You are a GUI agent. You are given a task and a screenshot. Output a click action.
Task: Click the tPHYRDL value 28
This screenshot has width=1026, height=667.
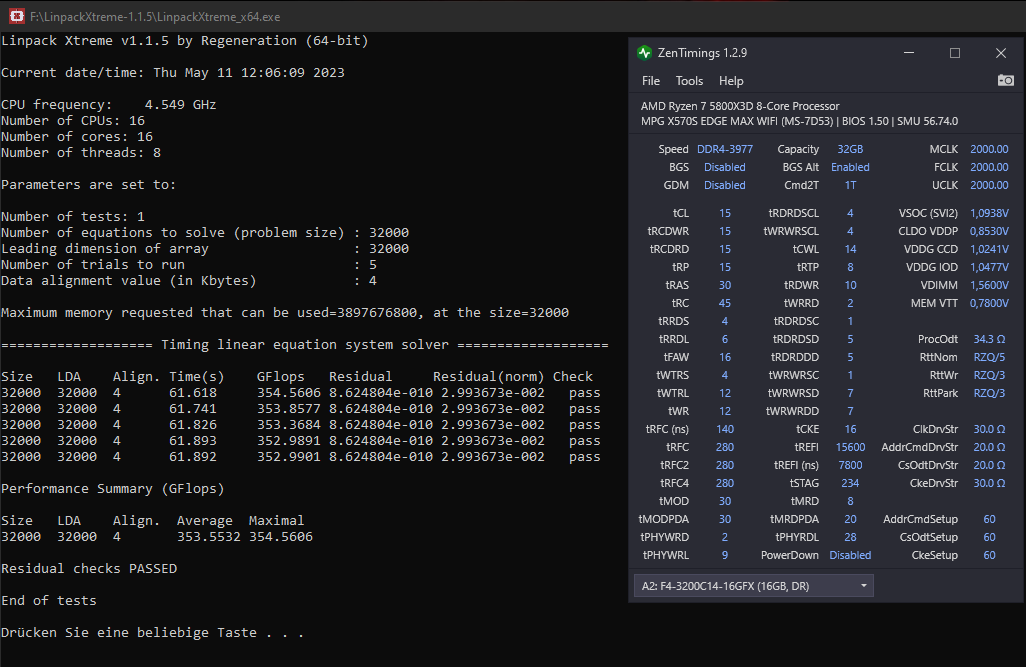tap(850, 537)
